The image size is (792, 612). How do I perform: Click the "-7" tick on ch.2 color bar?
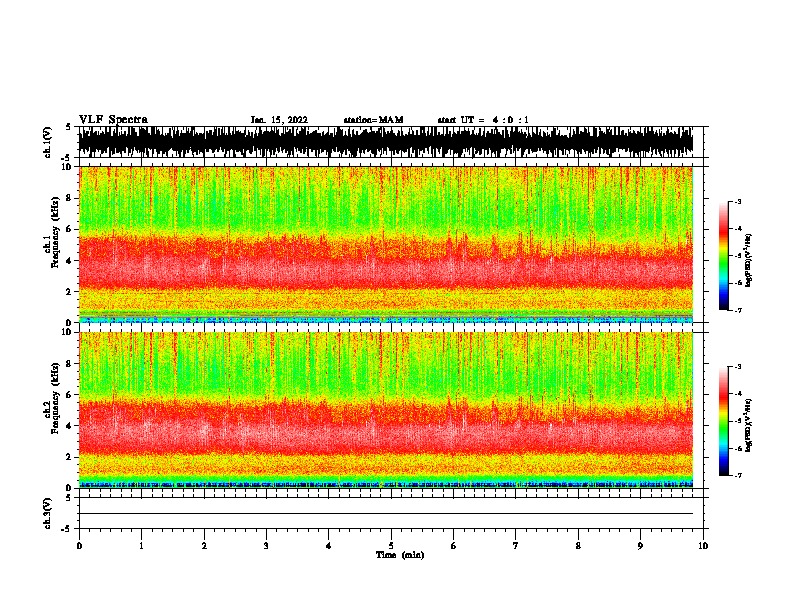pos(737,475)
